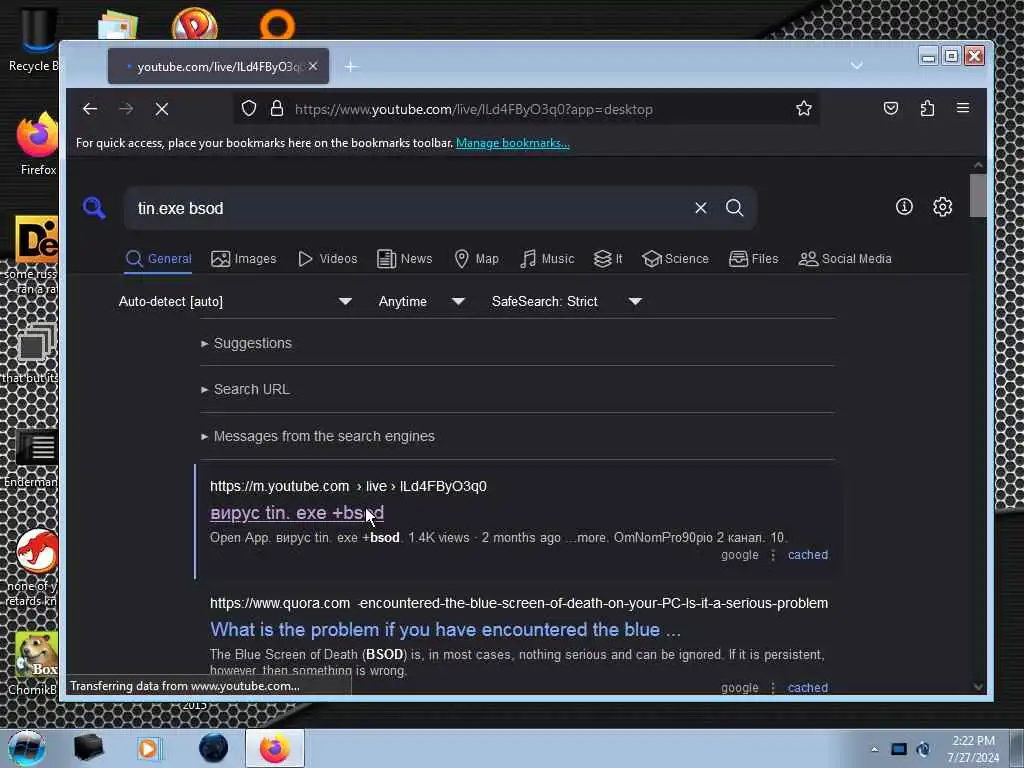Close the youtube.com tab
This screenshot has width=1024, height=768.
pyautogui.click(x=313, y=66)
